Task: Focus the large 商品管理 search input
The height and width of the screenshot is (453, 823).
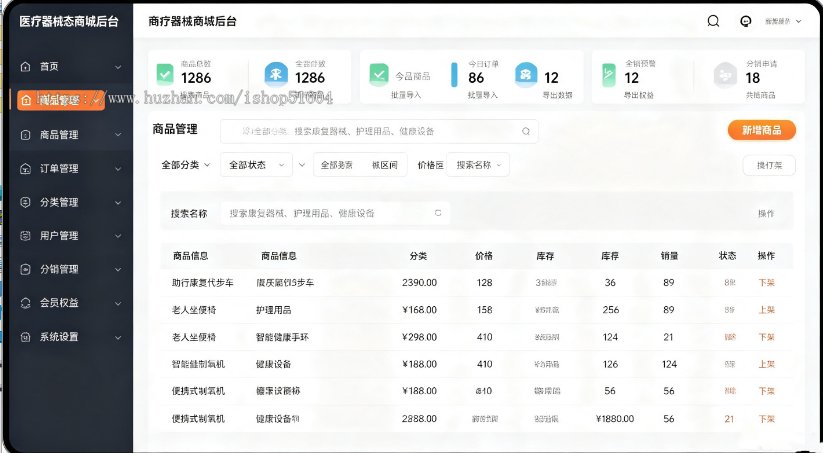Action: point(379,131)
